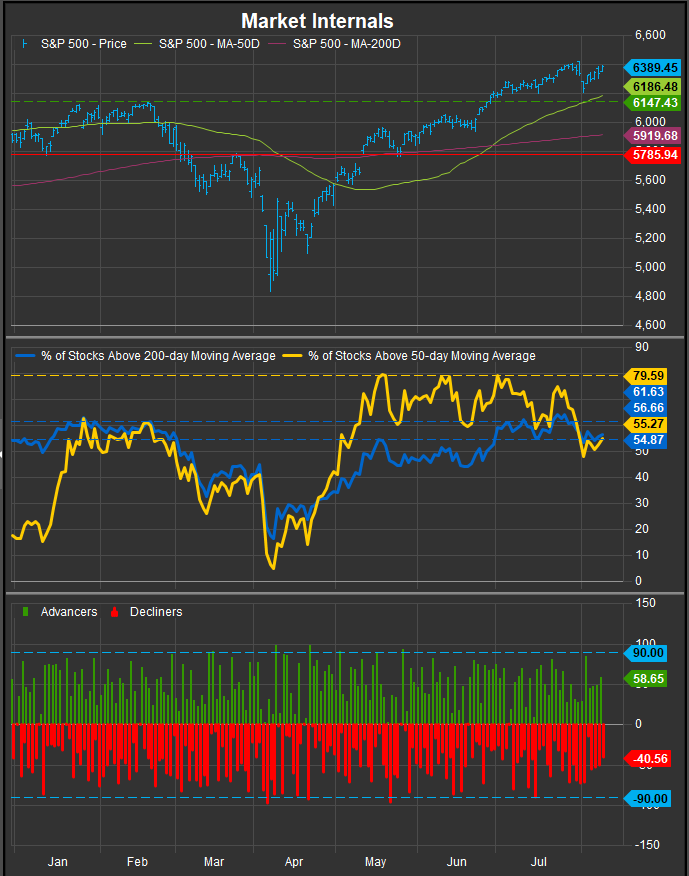Select the Apr label on the time axis
689x876 pixels.
(294, 860)
